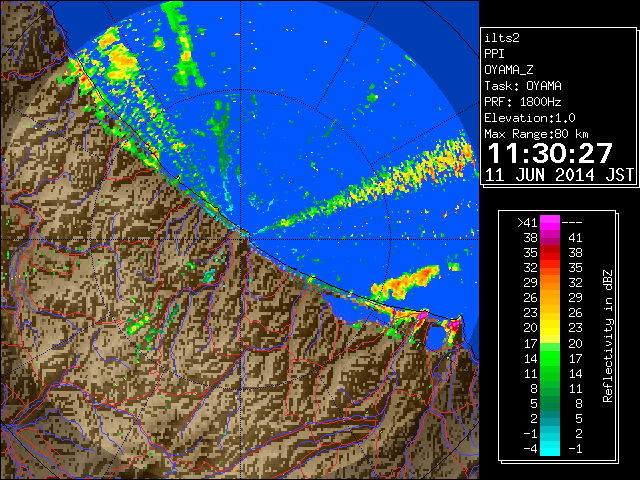Click the small blue lake near magenta echoes
Viewport: 640px width, 480px height.
point(436,337)
